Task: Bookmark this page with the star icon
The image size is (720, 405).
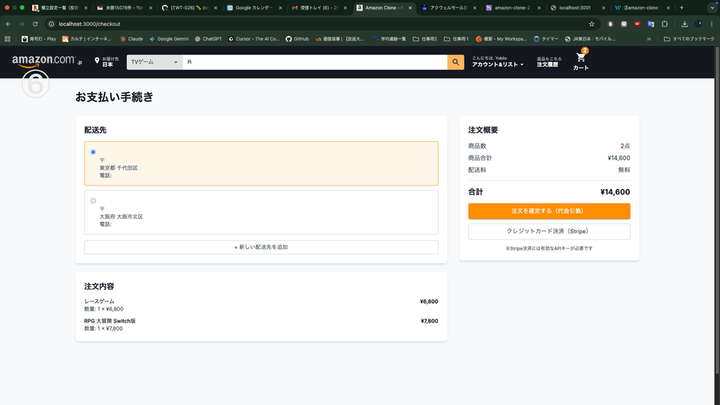Action: [591, 24]
